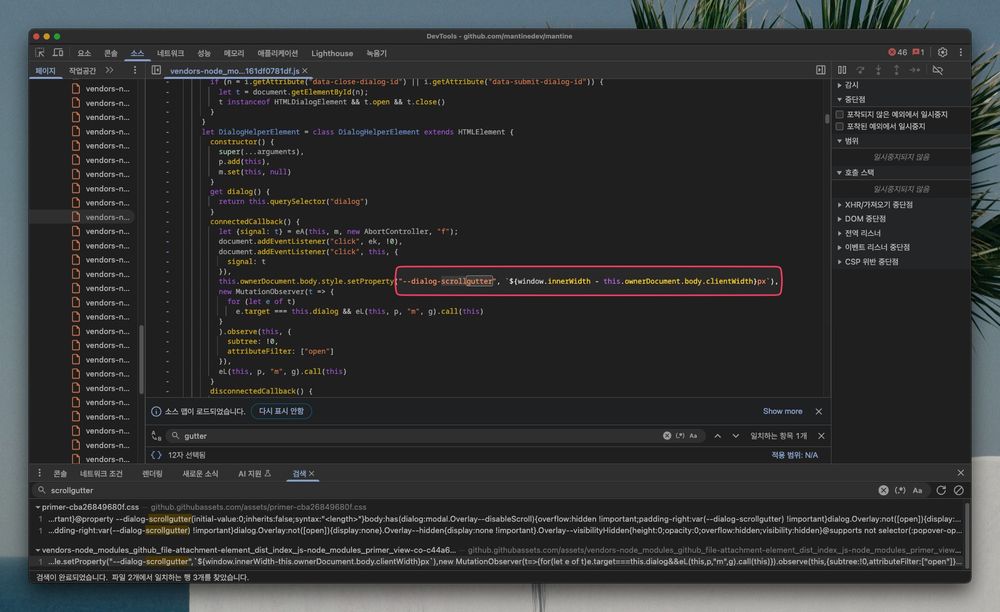
Task: Open DevTools settings gear
Action: [x=941, y=53]
